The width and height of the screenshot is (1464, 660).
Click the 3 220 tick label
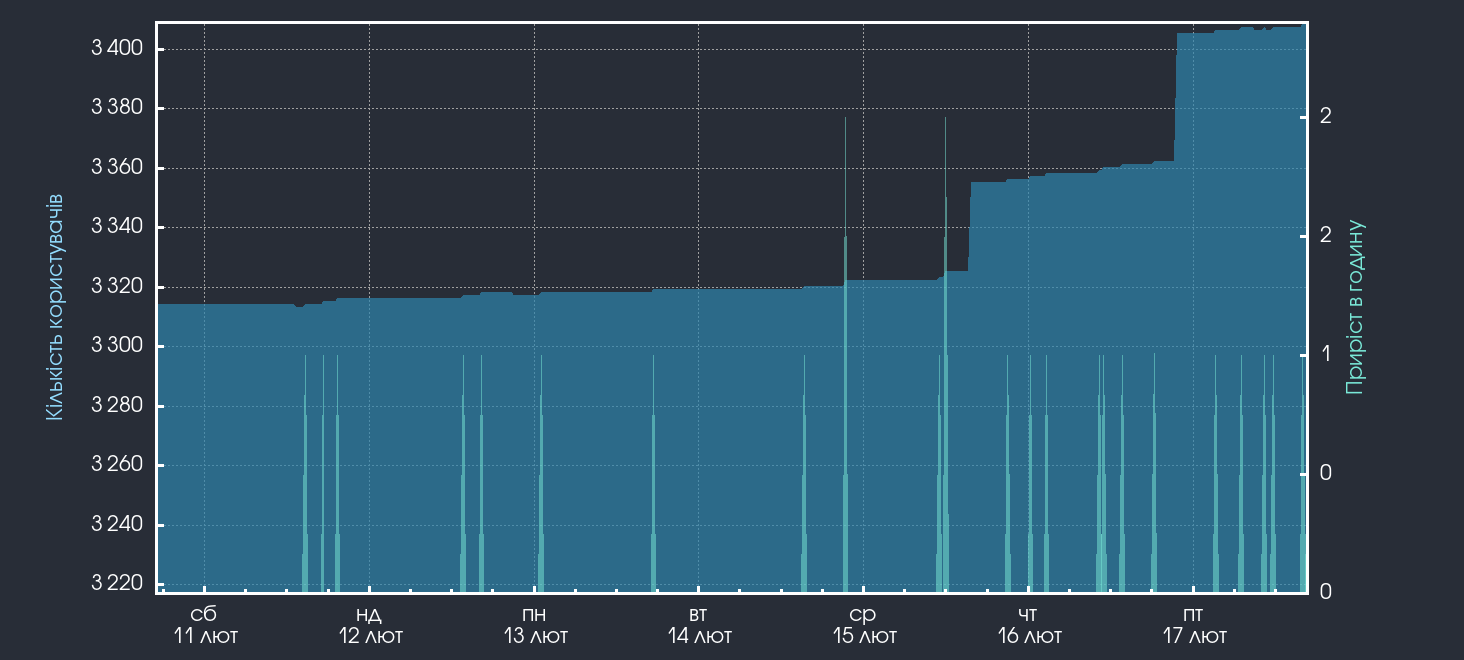click(117, 584)
